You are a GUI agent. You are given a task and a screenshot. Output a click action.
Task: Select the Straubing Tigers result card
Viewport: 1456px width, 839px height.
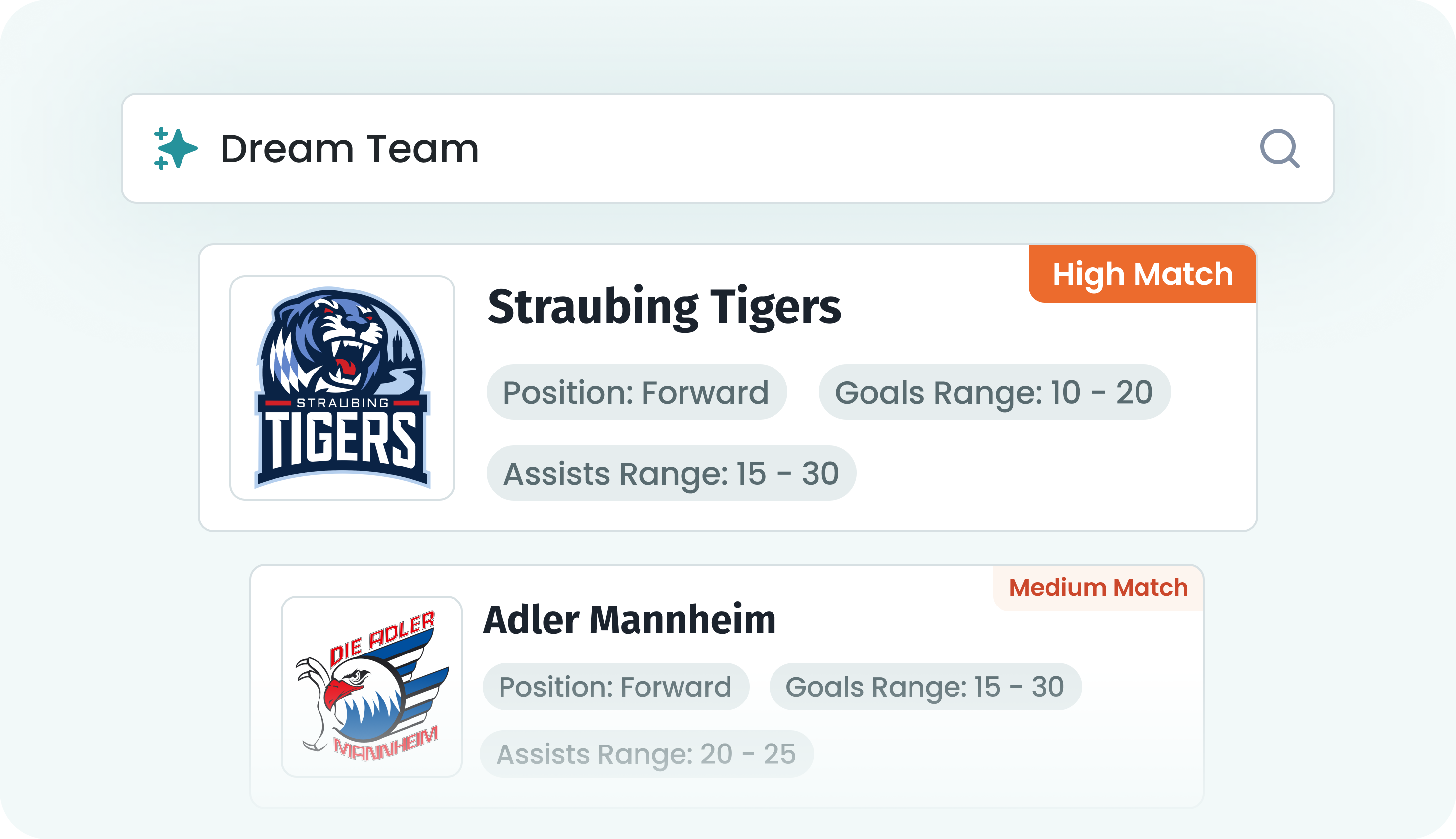pyautogui.click(x=728, y=388)
